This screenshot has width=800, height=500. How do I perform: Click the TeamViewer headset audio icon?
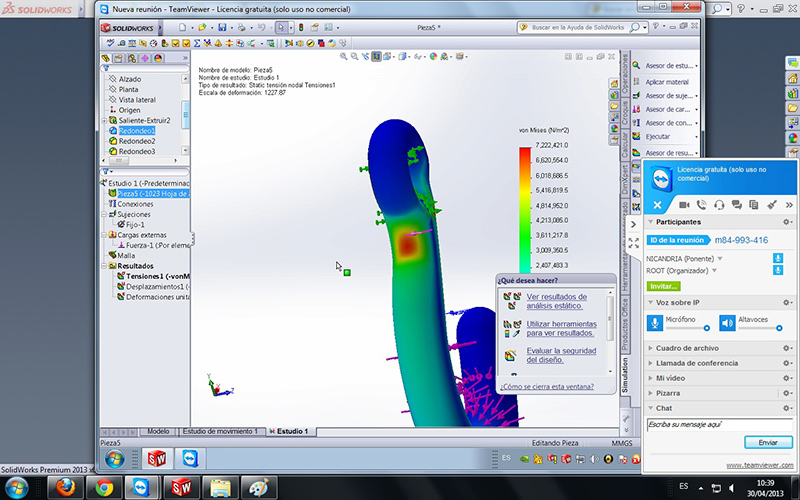(718, 204)
